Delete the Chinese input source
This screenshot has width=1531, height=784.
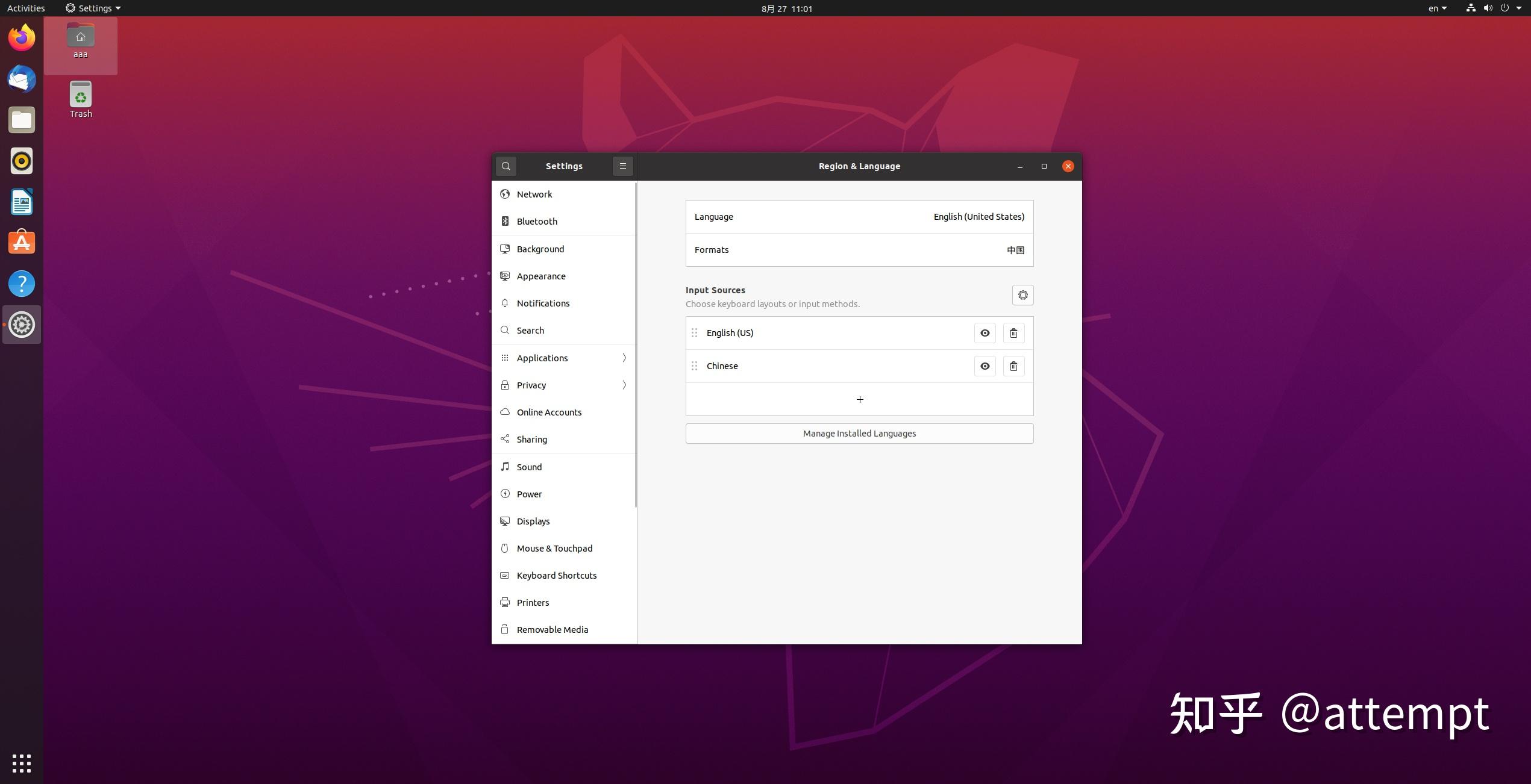point(1013,366)
